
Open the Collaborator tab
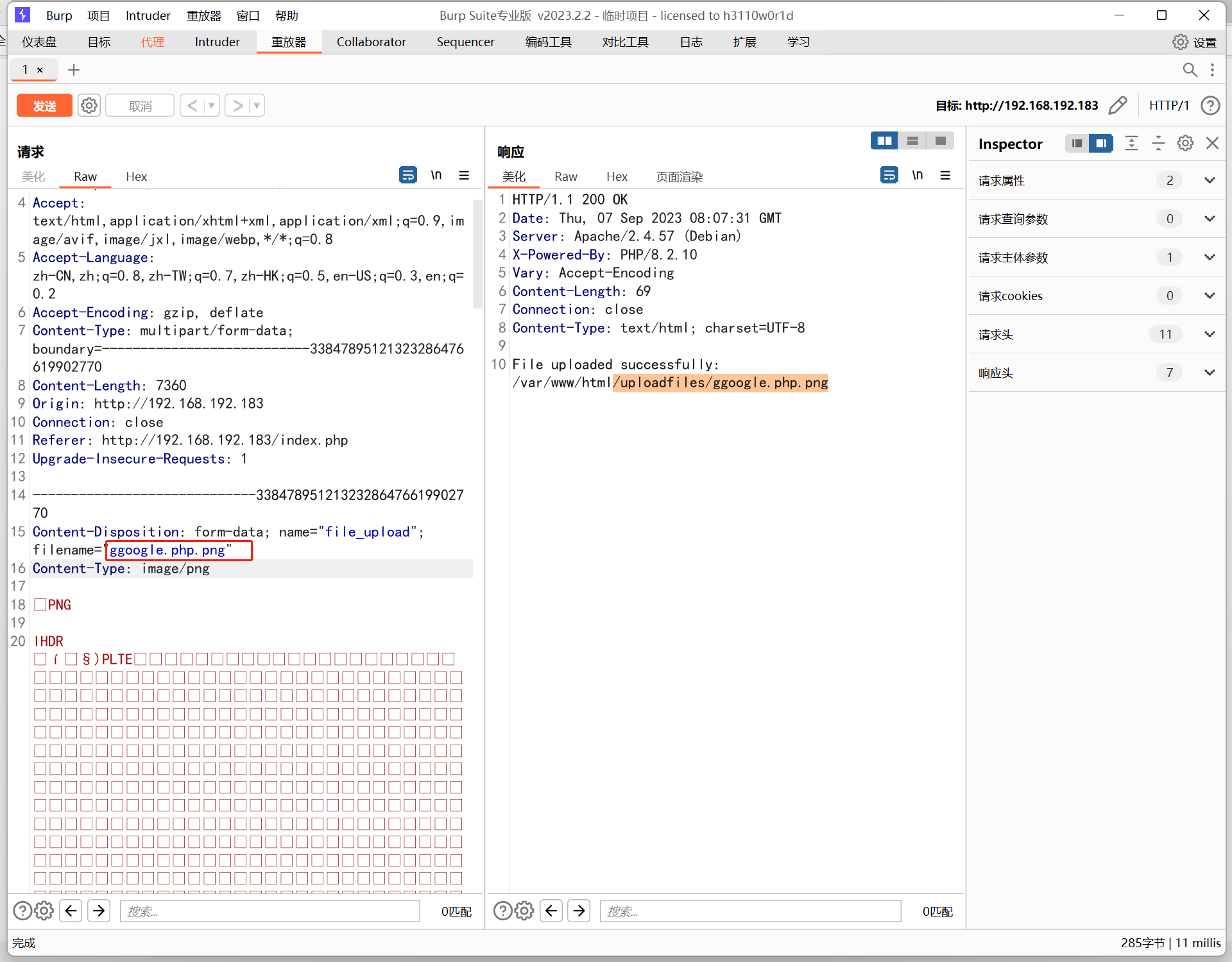371,42
